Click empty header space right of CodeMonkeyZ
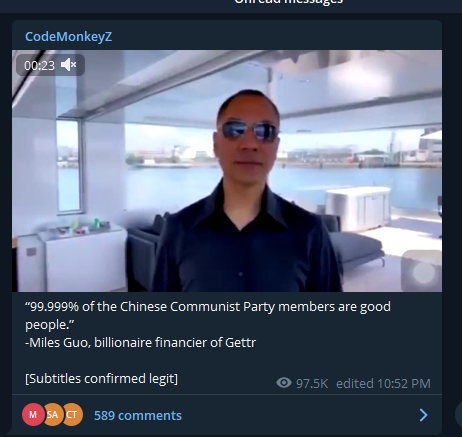Image resolution: width=462 pixels, height=437 pixels. pos(277,36)
